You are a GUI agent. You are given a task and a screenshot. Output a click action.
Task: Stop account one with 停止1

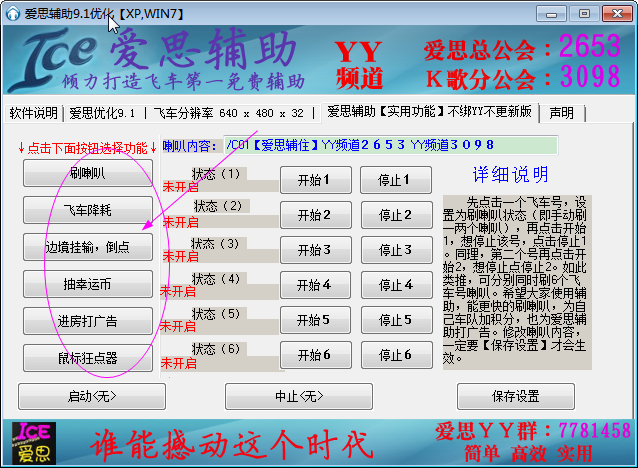coord(396,180)
